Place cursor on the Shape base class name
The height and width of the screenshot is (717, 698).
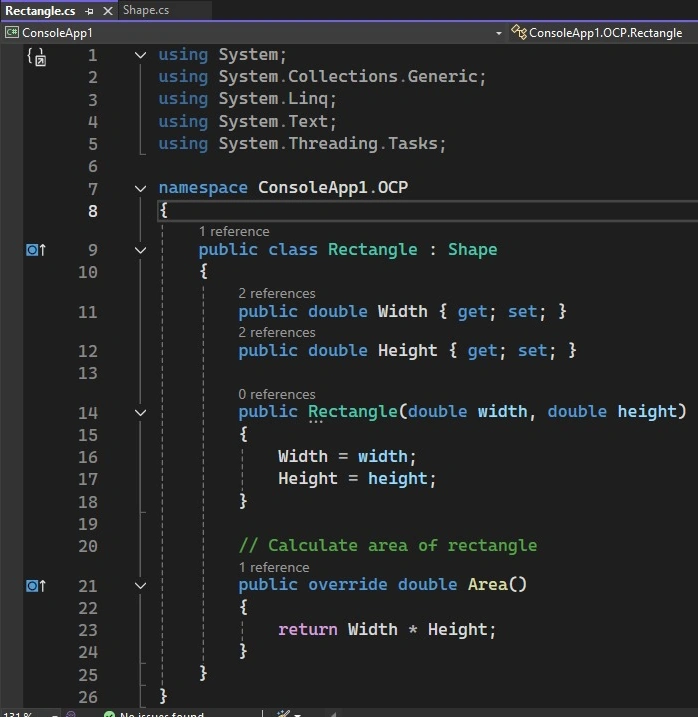tap(472, 250)
